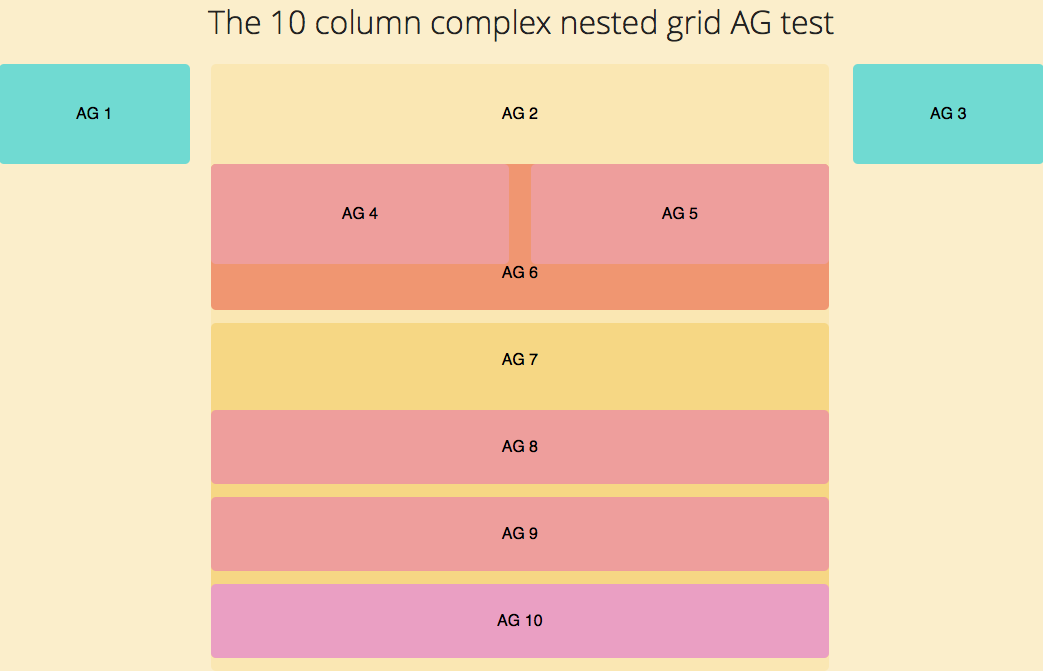The height and width of the screenshot is (671, 1043).
Task: Click the teal AG 3 box
Action: click(x=947, y=114)
